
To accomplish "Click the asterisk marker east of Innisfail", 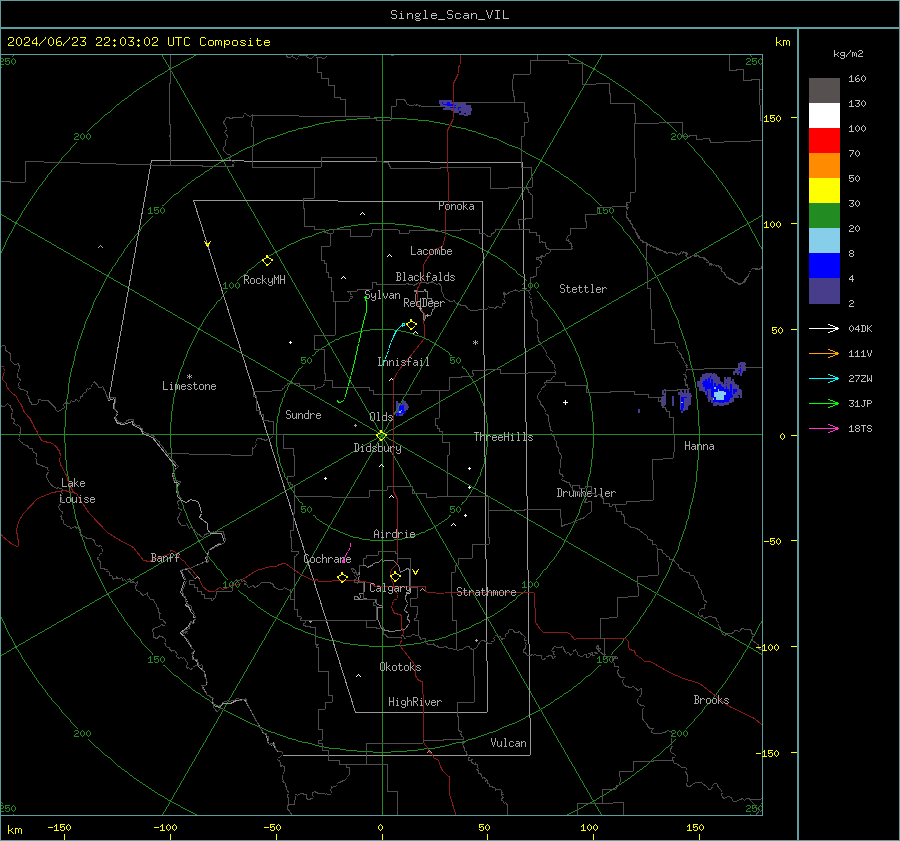I will (x=475, y=343).
